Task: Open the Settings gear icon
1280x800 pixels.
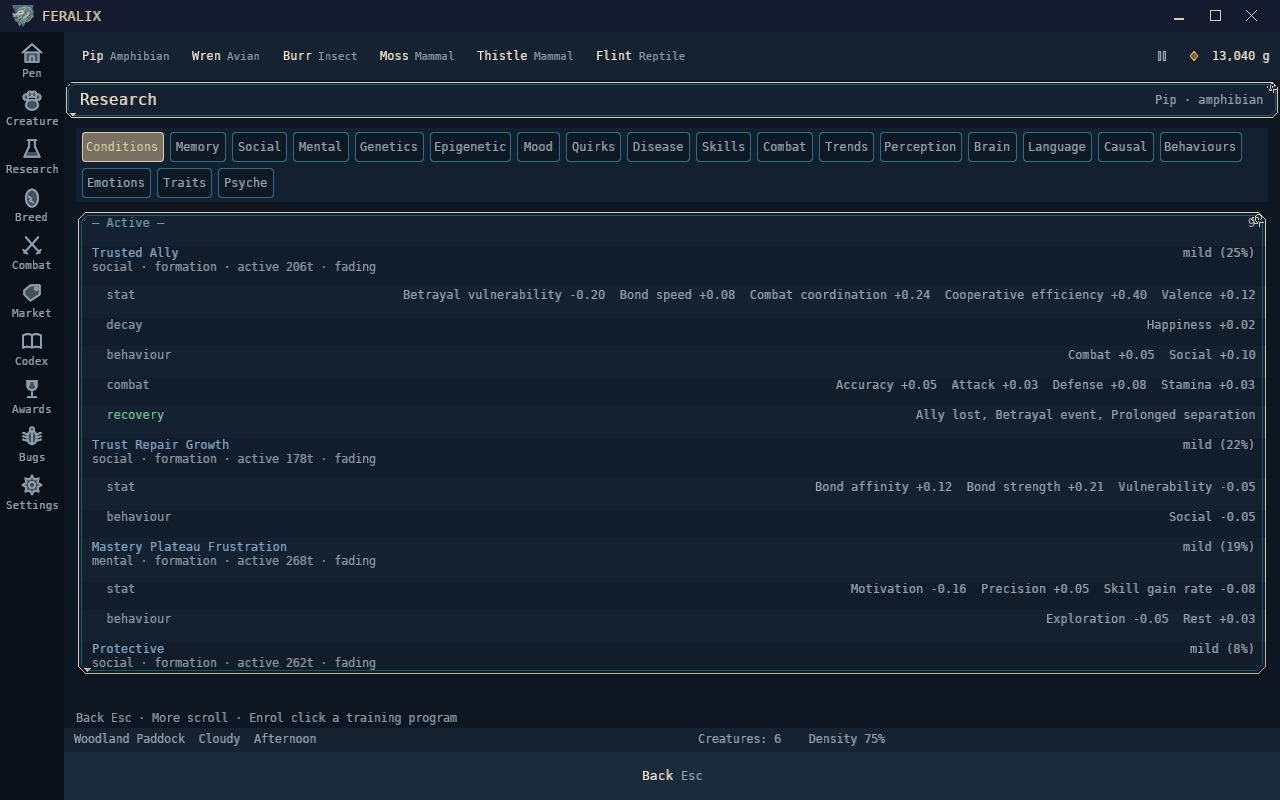Action: point(32,484)
